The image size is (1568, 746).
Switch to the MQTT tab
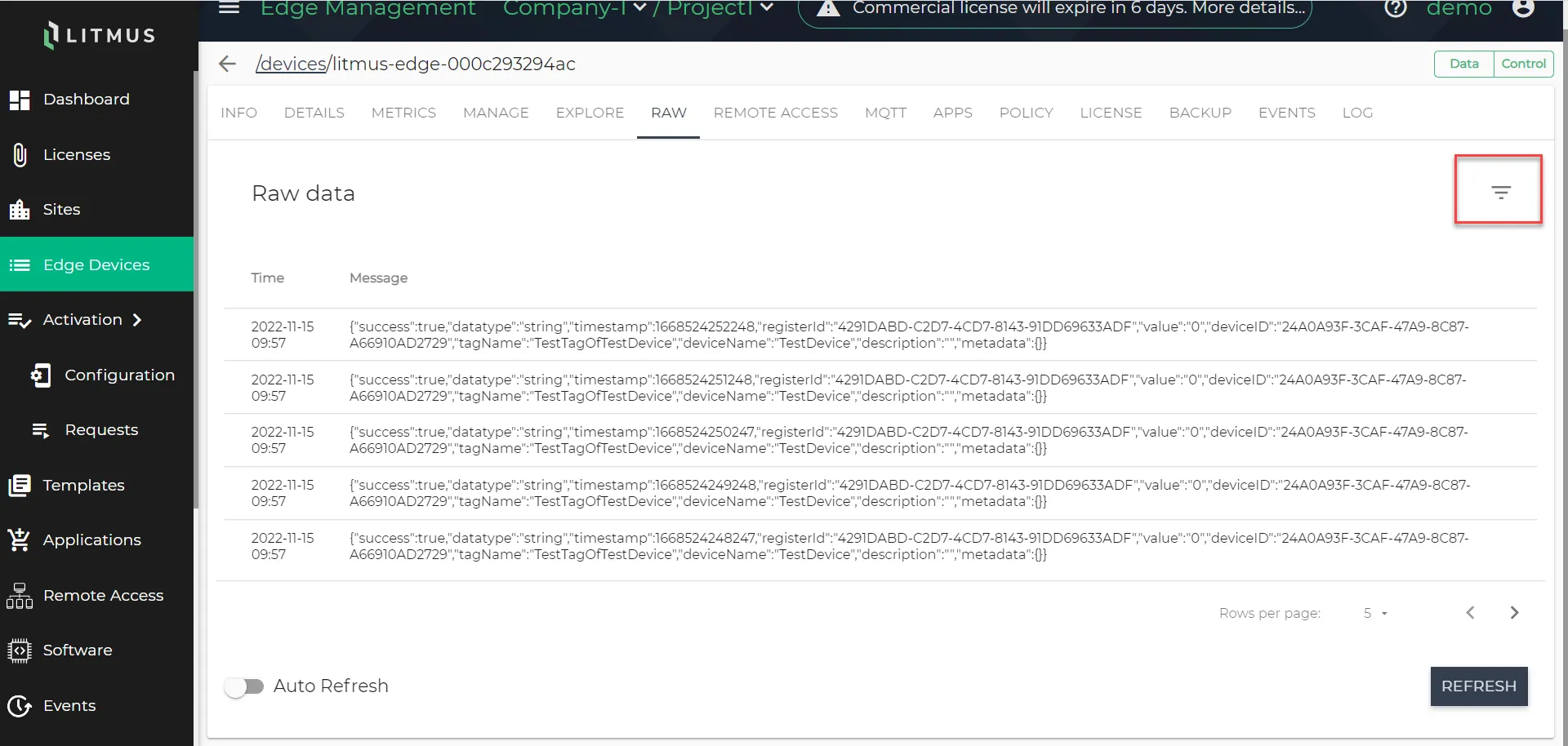[885, 113]
